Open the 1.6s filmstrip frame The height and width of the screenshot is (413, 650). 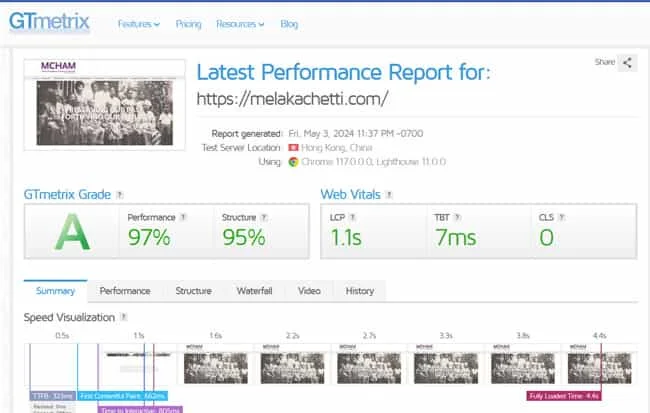[216, 365]
